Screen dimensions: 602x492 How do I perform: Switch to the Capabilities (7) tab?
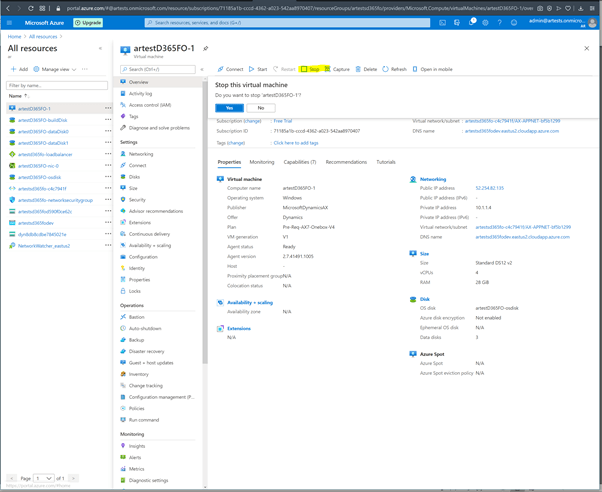coord(300,162)
